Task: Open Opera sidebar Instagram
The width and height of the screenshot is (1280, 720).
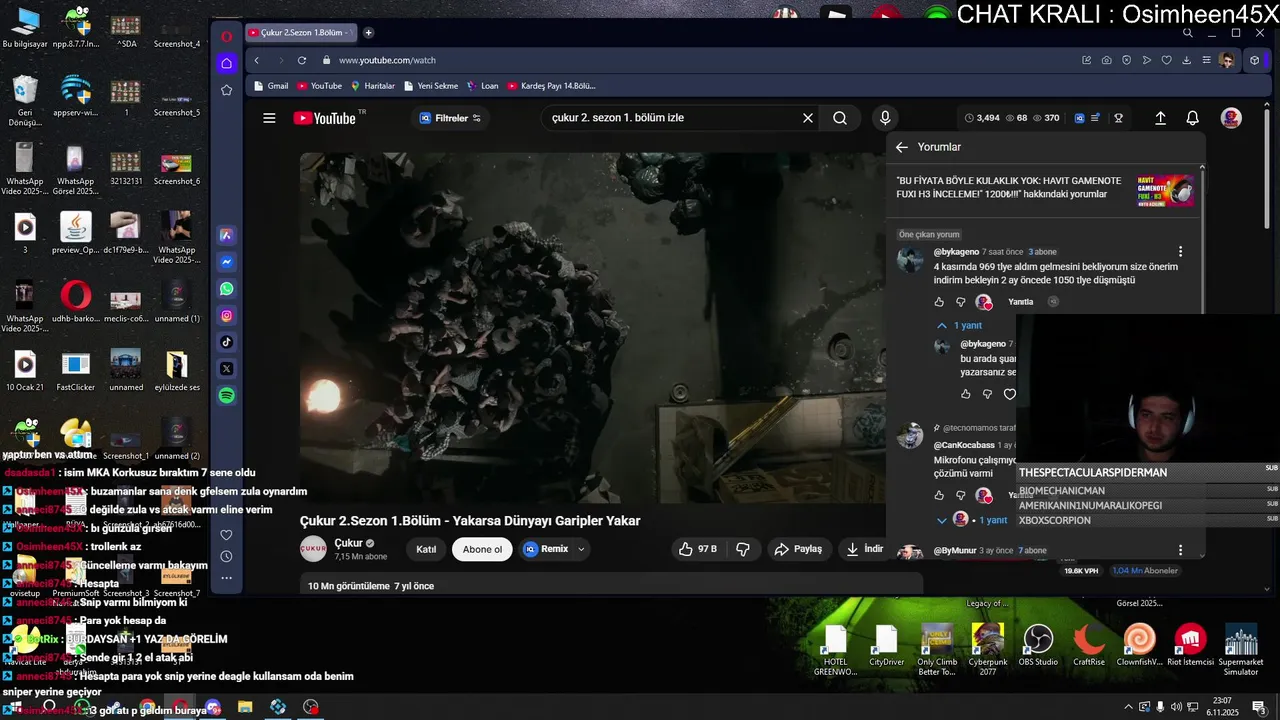Action: [x=227, y=316]
